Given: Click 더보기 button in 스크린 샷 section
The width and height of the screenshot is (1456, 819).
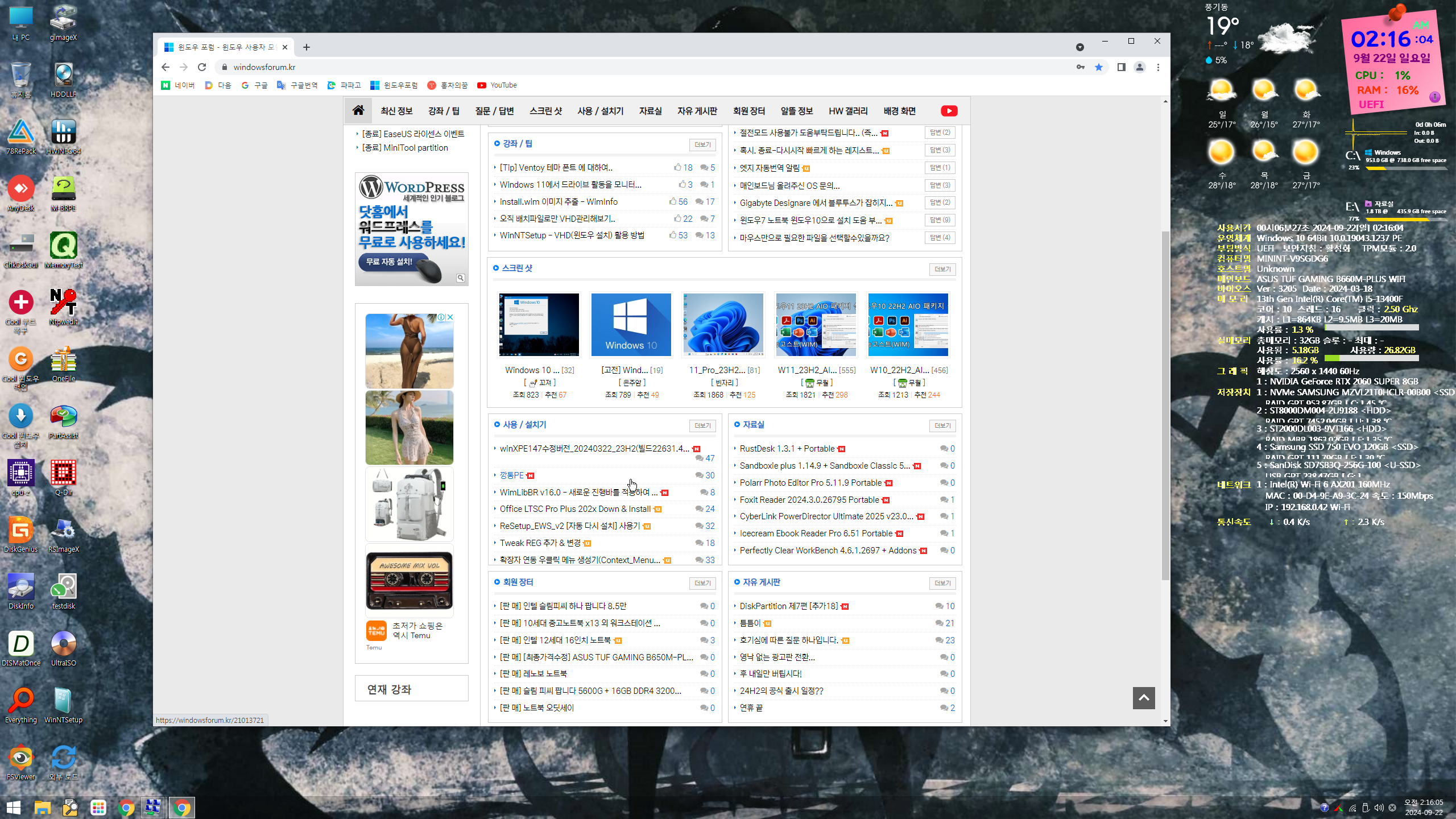Looking at the screenshot, I should click(x=942, y=269).
